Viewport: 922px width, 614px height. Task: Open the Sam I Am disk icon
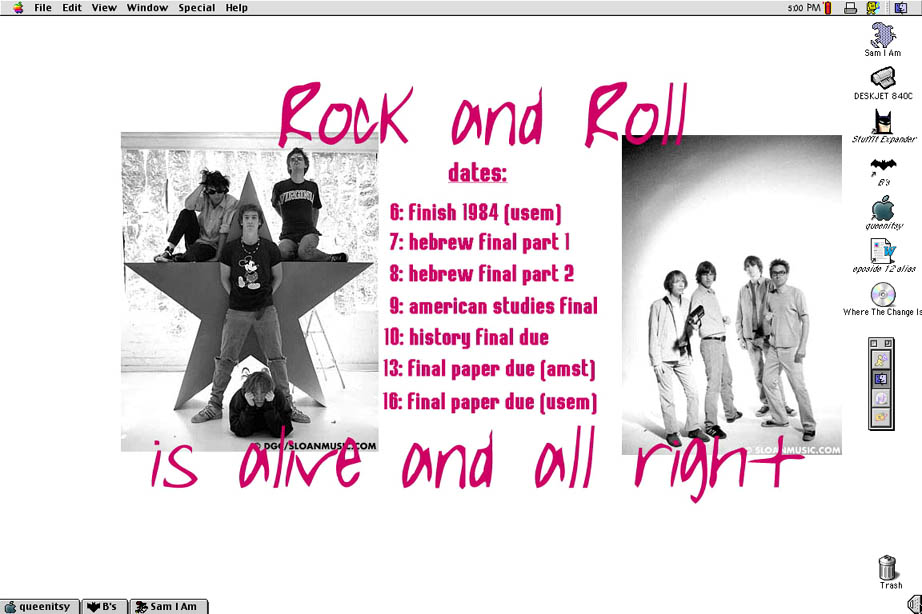pyautogui.click(x=883, y=34)
